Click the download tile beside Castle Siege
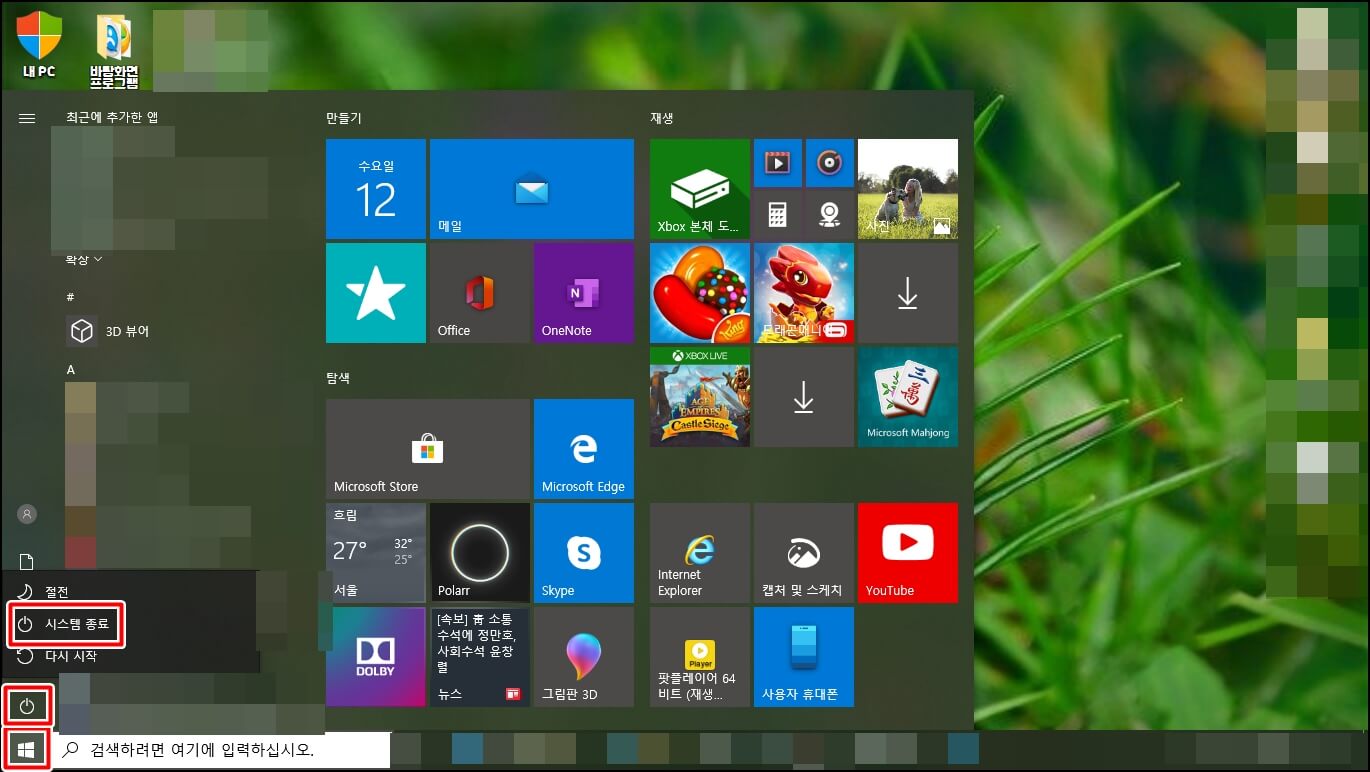 (804, 397)
